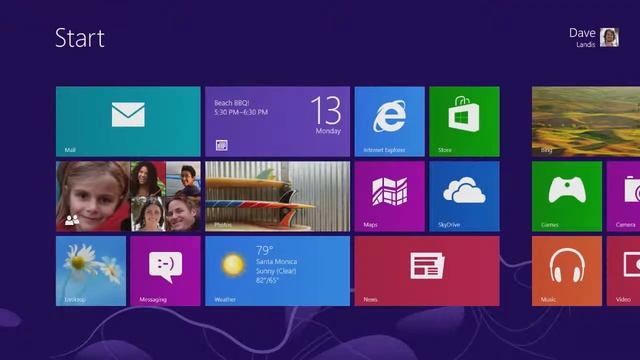Click the date number 13
The width and height of the screenshot is (640, 360).
(x=326, y=110)
